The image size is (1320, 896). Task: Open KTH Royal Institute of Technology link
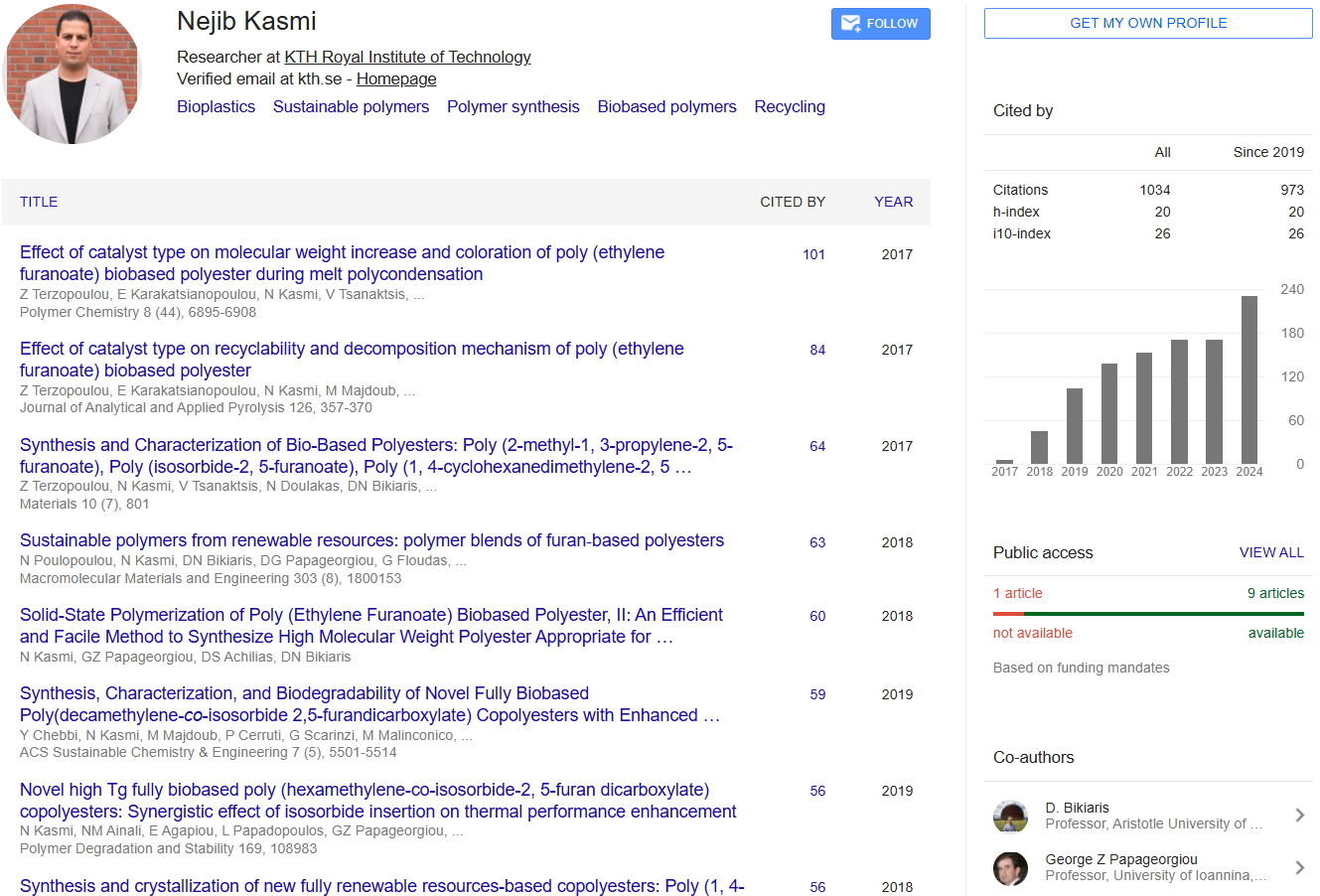point(407,57)
